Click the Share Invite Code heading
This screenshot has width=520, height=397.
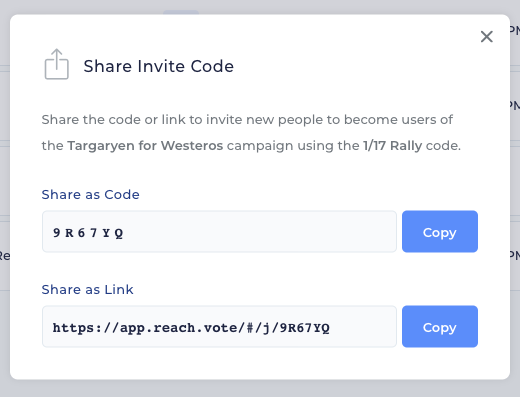pyautogui.click(x=159, y=66)
